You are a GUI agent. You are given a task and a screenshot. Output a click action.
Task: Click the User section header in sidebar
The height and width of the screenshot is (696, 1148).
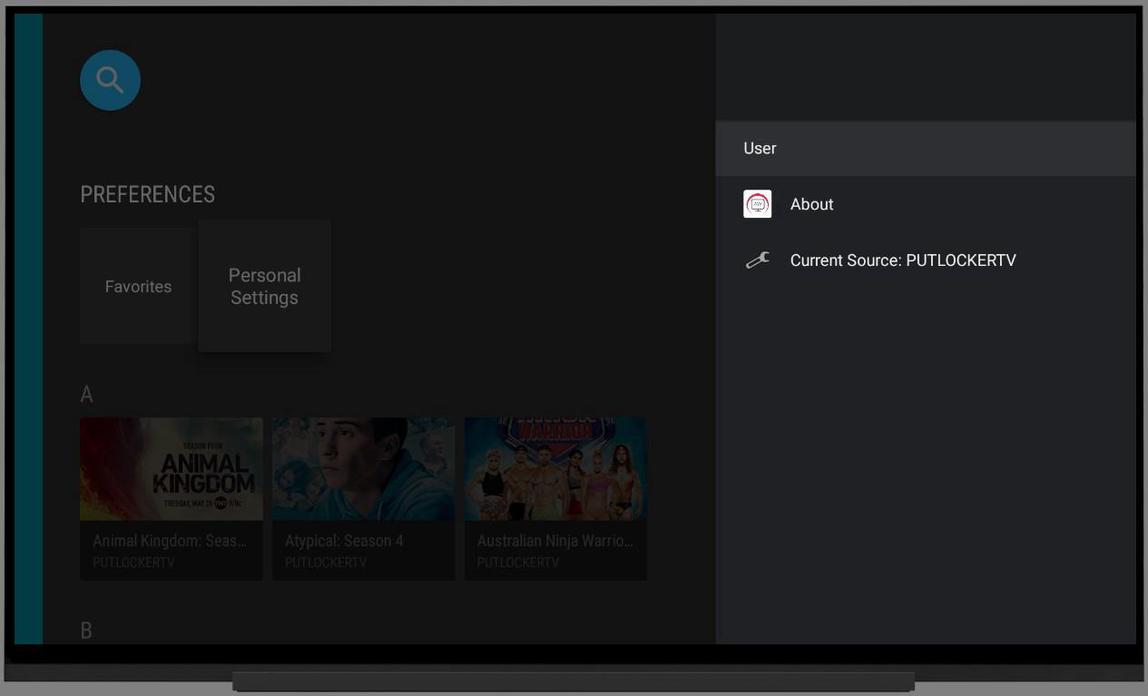pos(760,146)
